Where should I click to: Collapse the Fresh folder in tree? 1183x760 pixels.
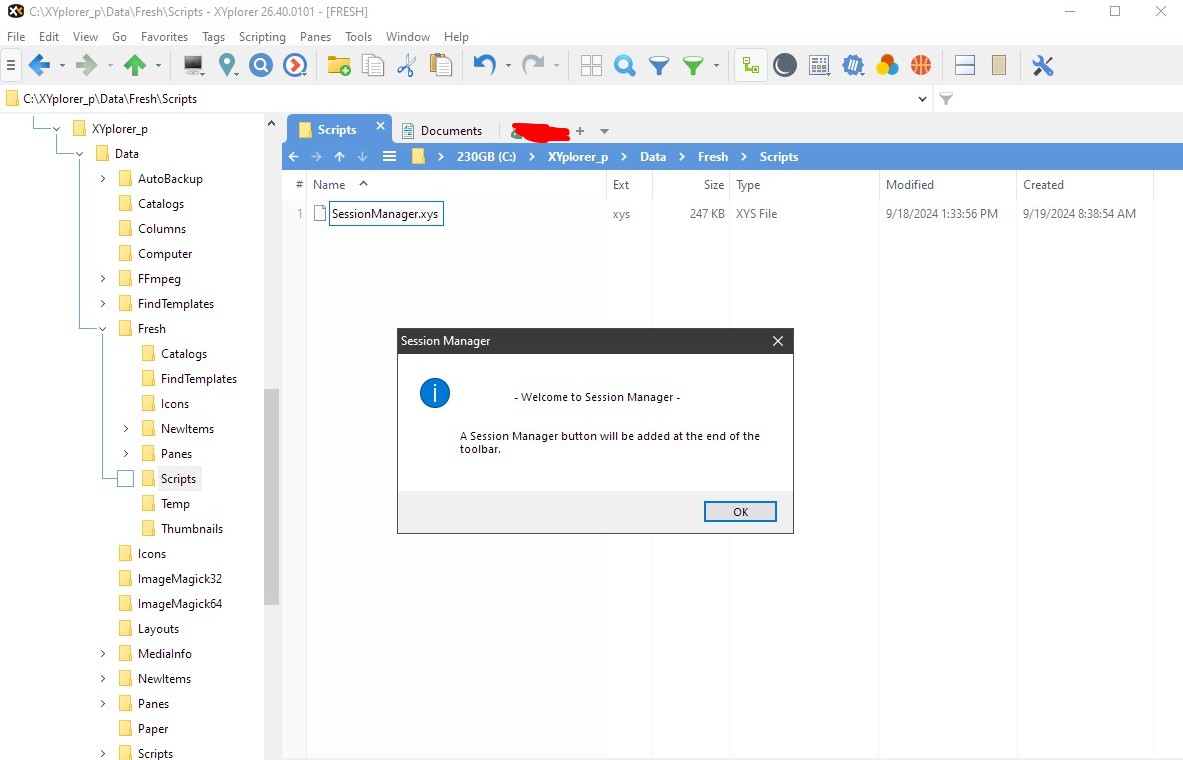point(103,329)
